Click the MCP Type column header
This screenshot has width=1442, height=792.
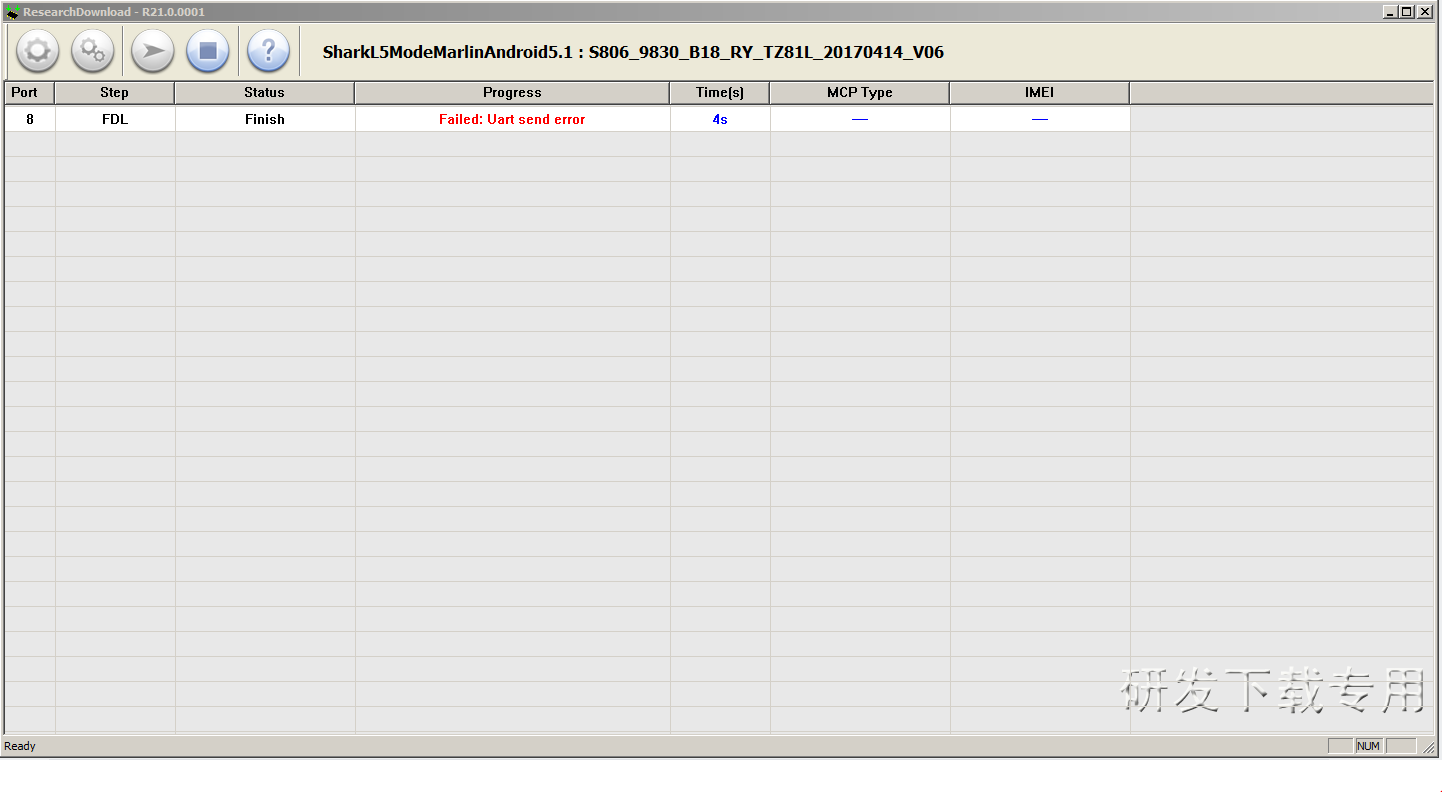860,93
